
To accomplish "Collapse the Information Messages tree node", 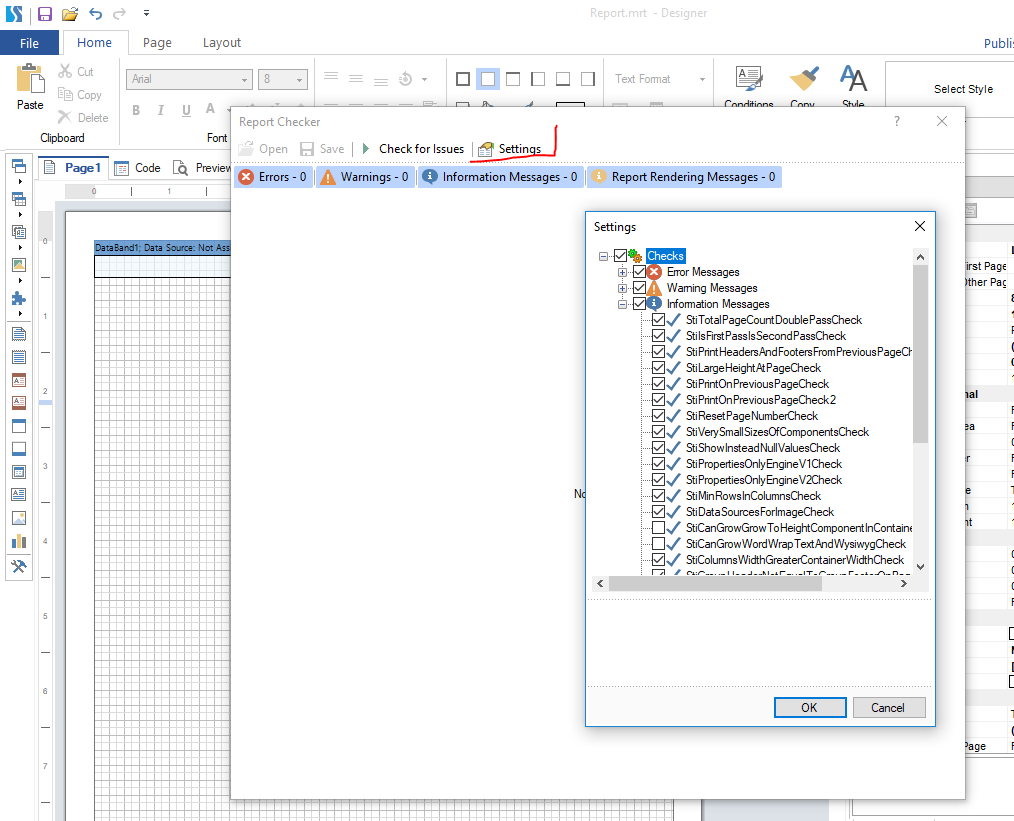I will point(623,304).
